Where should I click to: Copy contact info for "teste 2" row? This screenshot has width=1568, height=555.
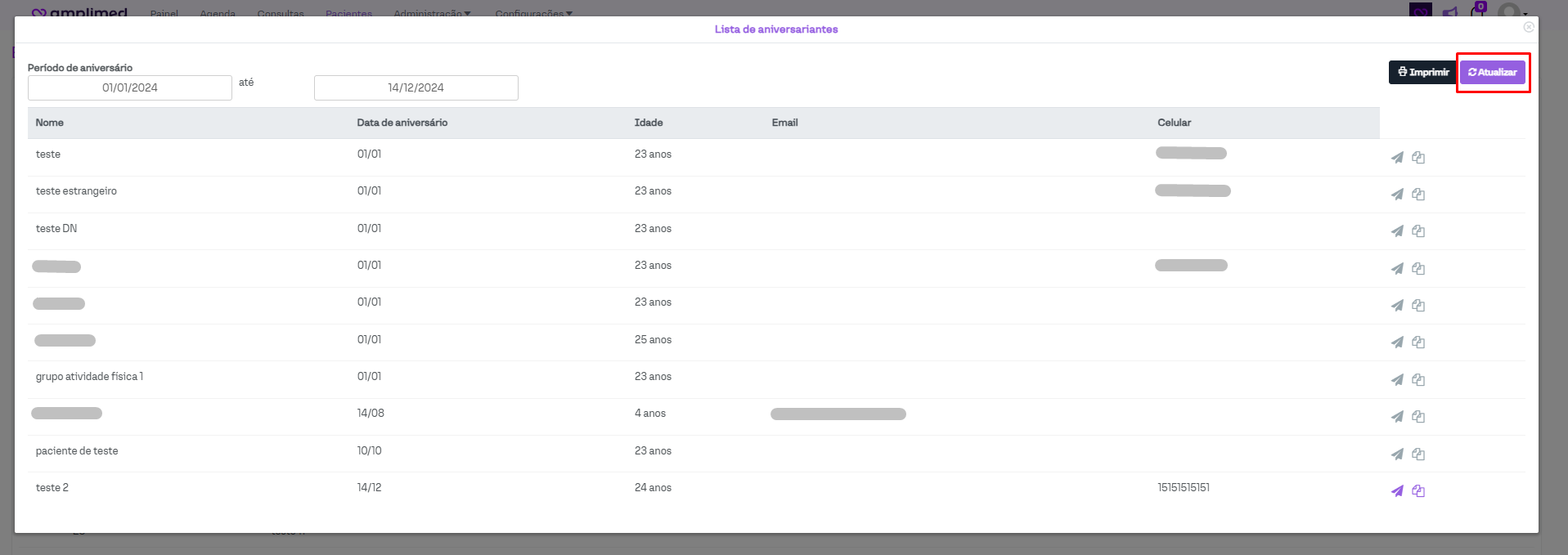click(x=1418, y=491)
